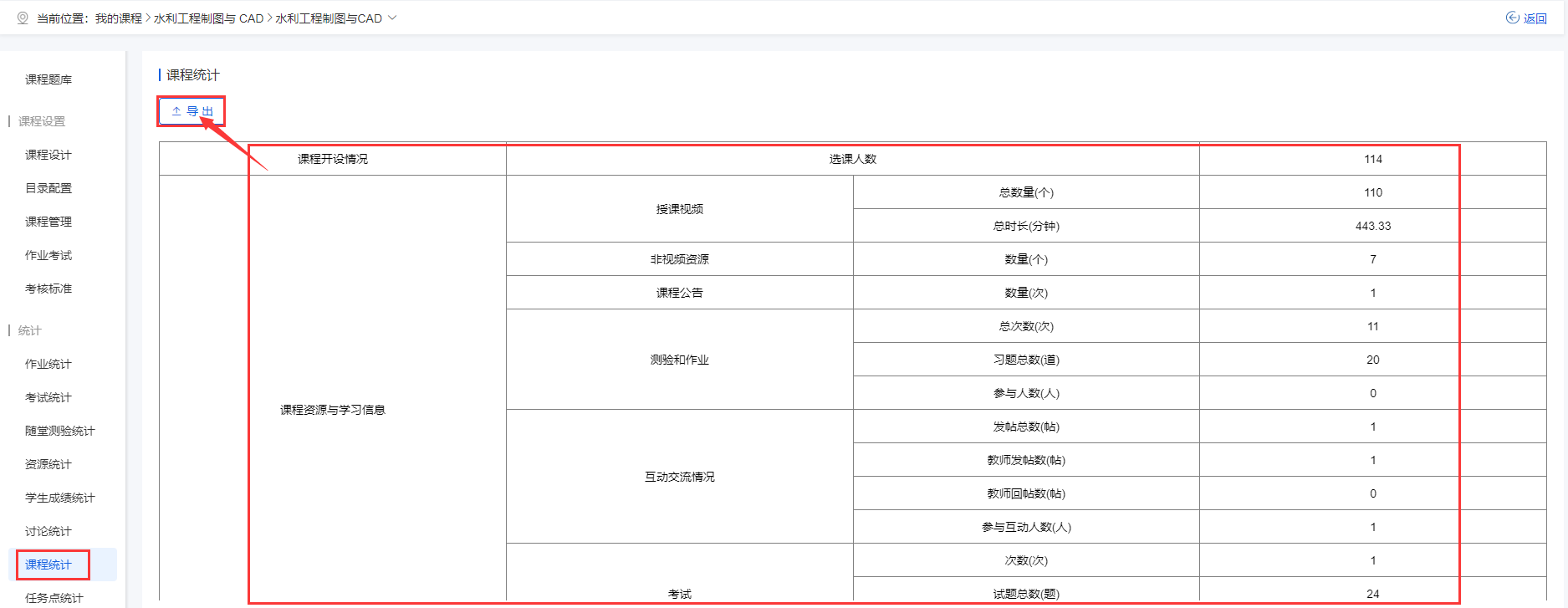The image size is (1568, 608).
Task: Click the 返回 link
Action: (1535, 18)
